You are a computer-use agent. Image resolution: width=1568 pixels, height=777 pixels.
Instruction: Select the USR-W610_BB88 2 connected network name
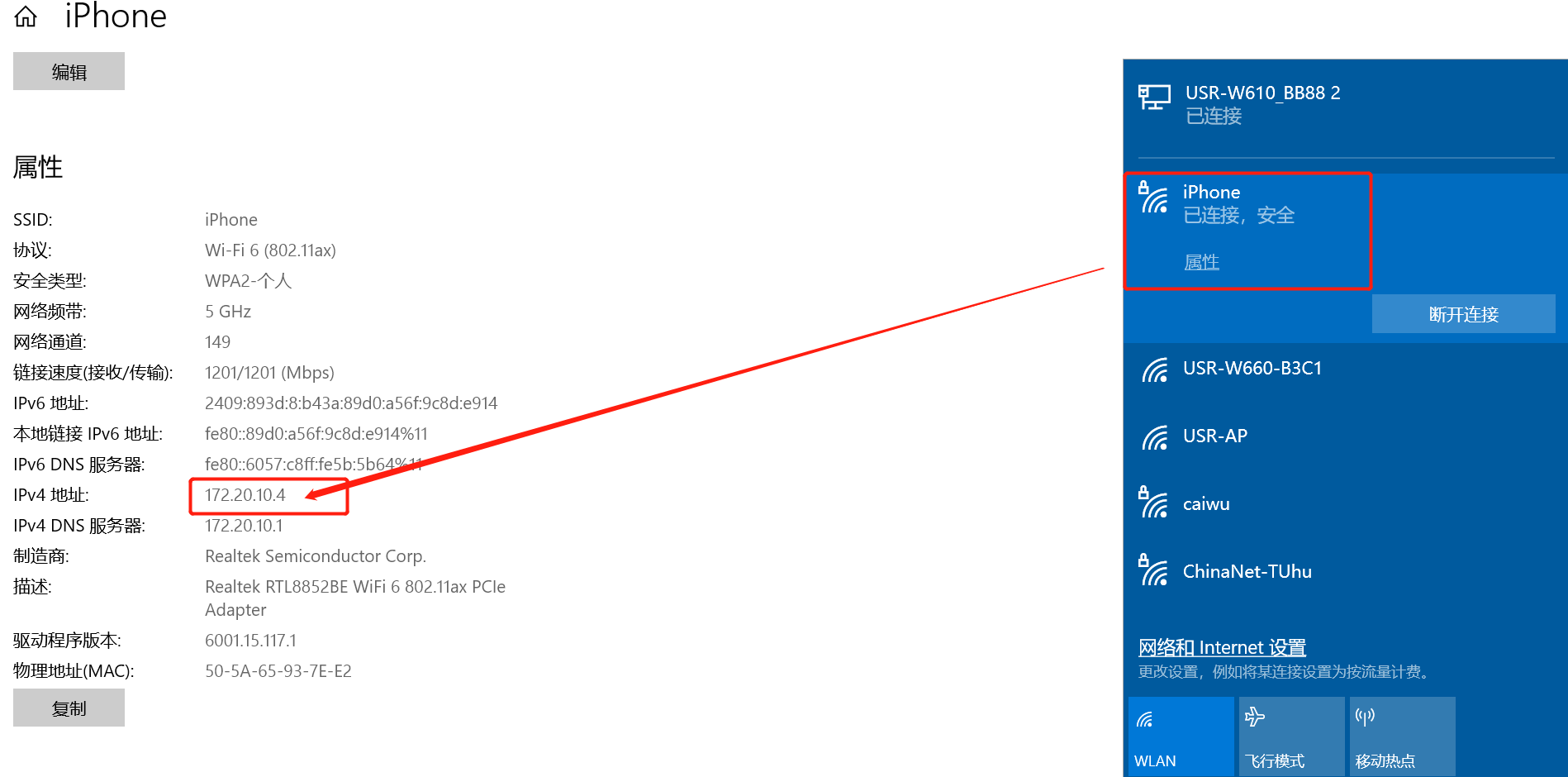[x=1262, y=93]
